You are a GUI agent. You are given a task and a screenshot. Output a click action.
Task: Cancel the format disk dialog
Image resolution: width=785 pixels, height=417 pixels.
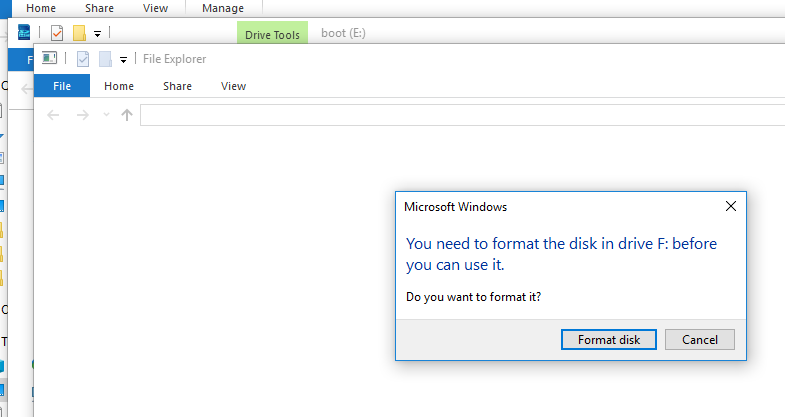tap(699, 340)
